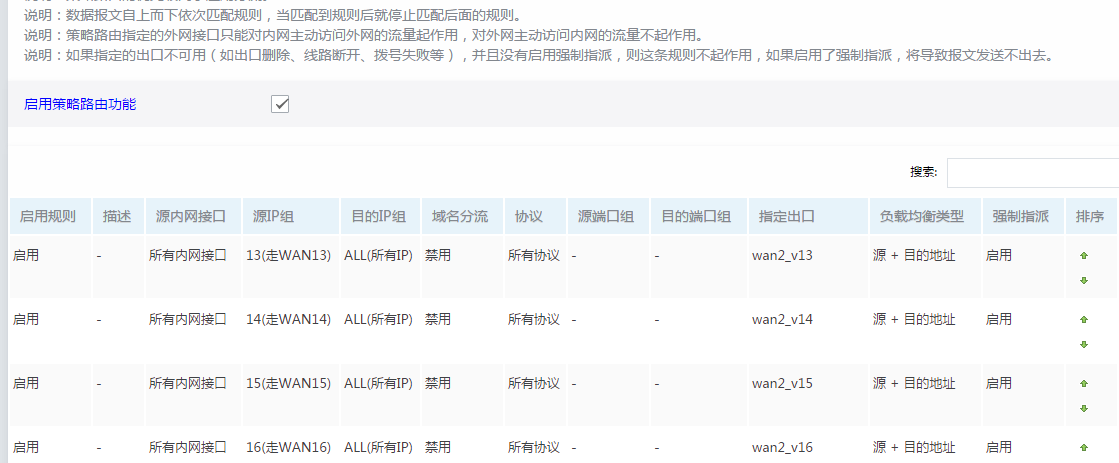Click 启用 status in the wan2_v13 row

pyautogui.click(x=26, y=255)
